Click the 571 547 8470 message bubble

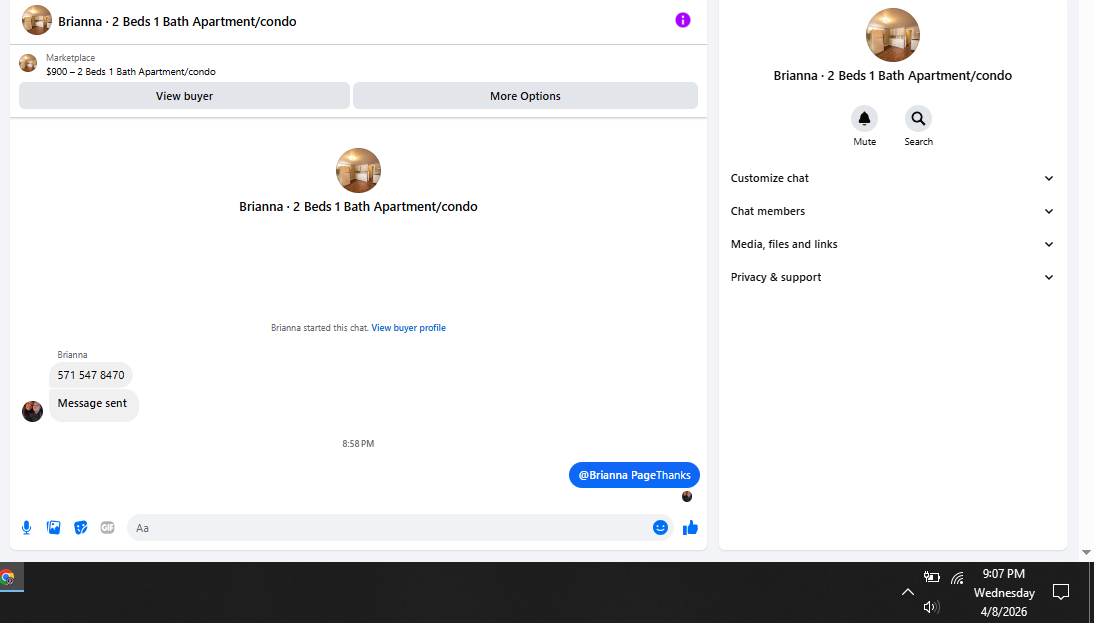click(91, 375)
